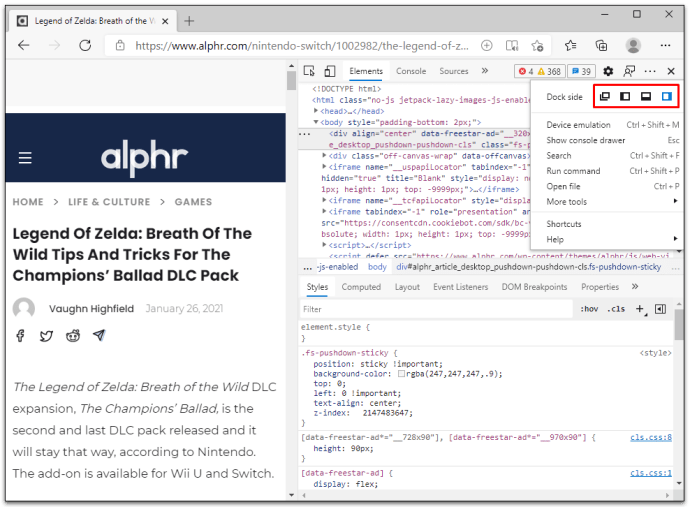Open the Properties tab
Screen dimensions: 690x507
coord(600,287)
